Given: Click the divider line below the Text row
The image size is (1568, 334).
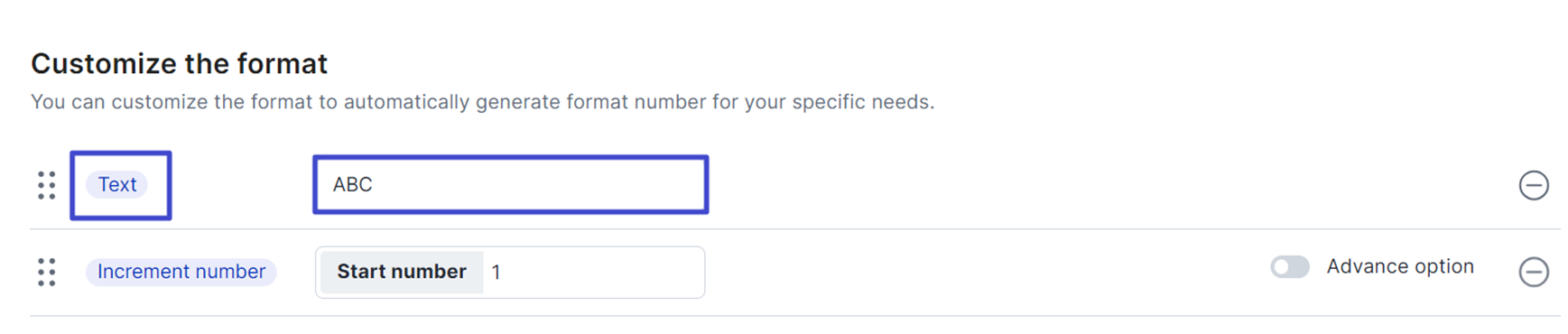Looking at the screenshot, I should point(794,228).
